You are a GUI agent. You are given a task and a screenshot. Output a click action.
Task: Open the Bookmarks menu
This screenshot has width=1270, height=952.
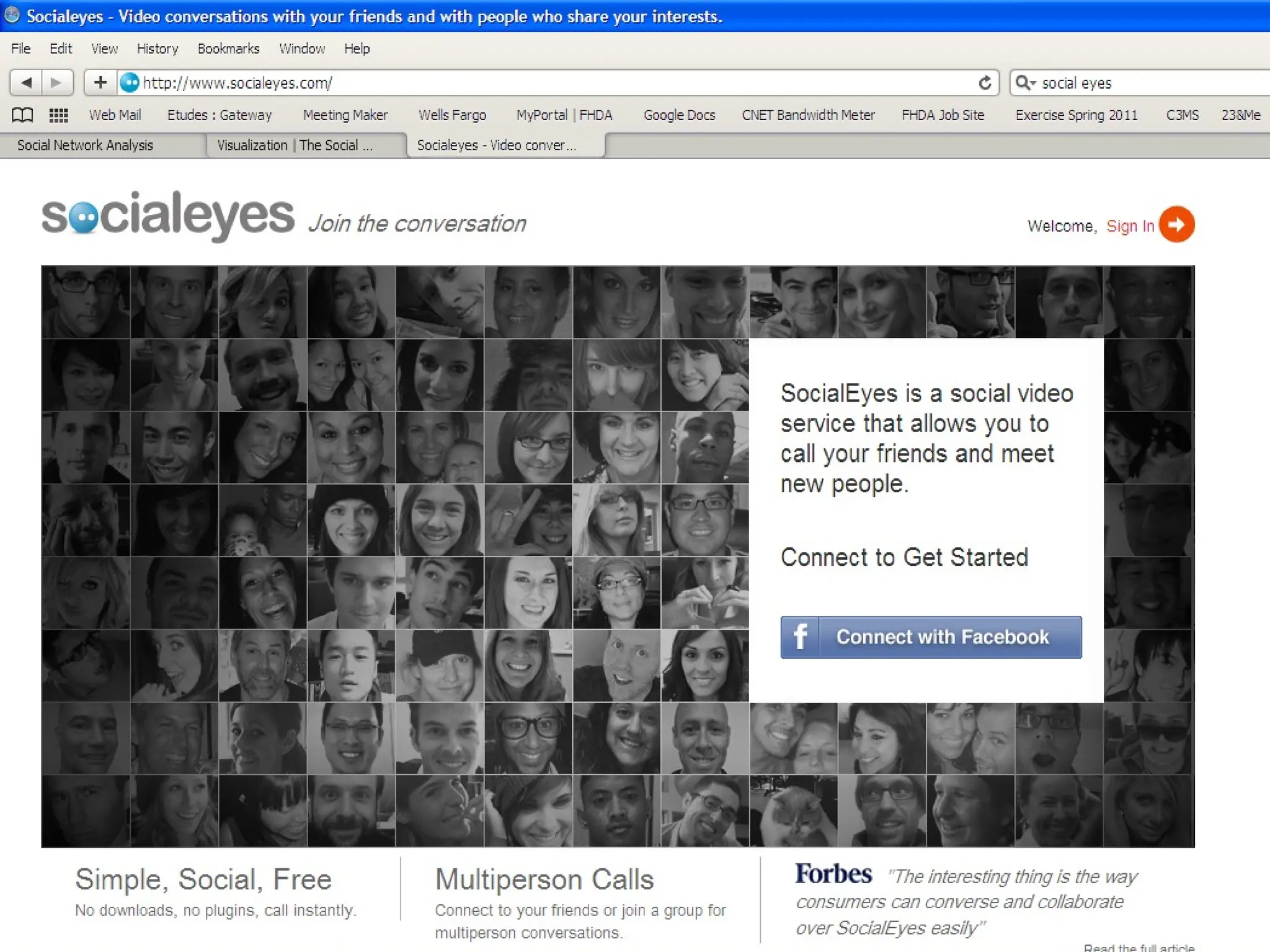[x=228, y=48]
